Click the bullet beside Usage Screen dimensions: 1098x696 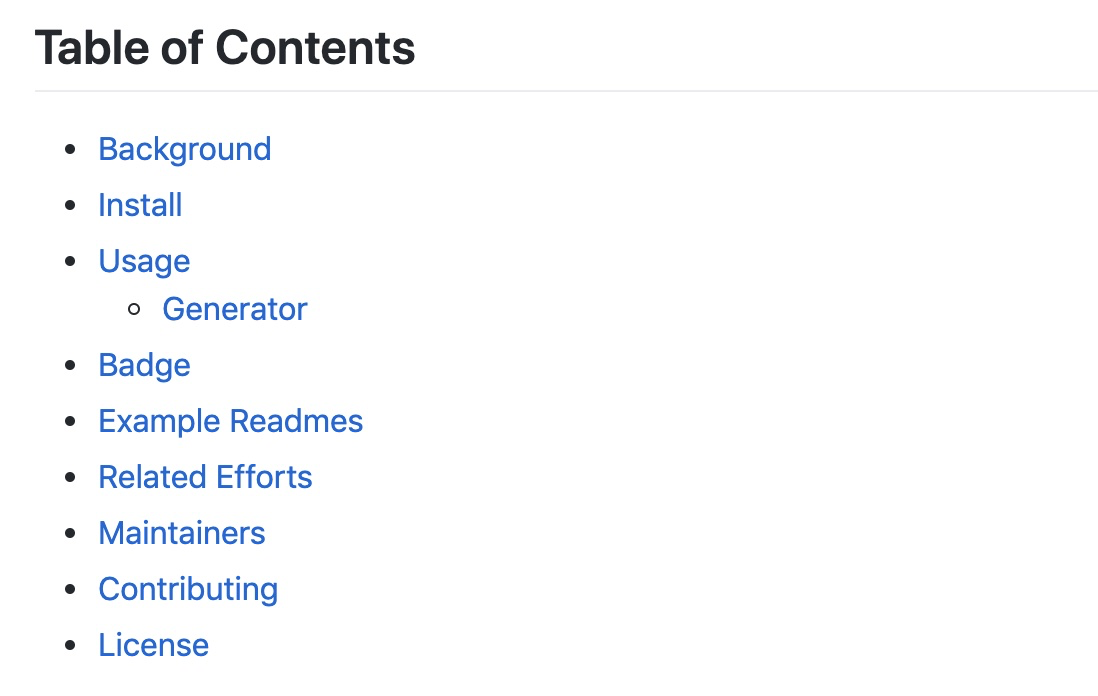point(69,262)
